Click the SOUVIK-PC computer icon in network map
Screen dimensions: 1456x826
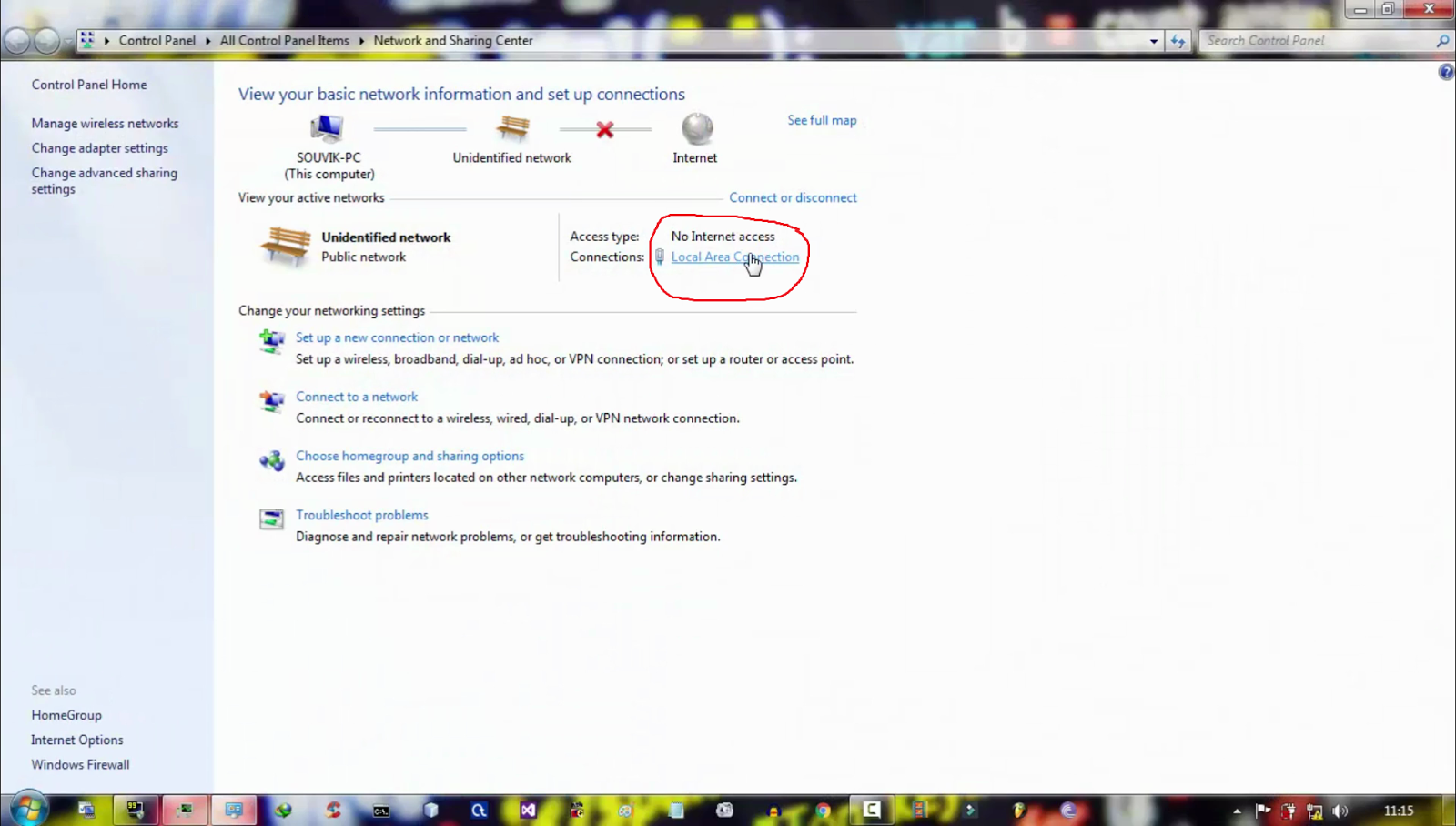click(329, 127)
